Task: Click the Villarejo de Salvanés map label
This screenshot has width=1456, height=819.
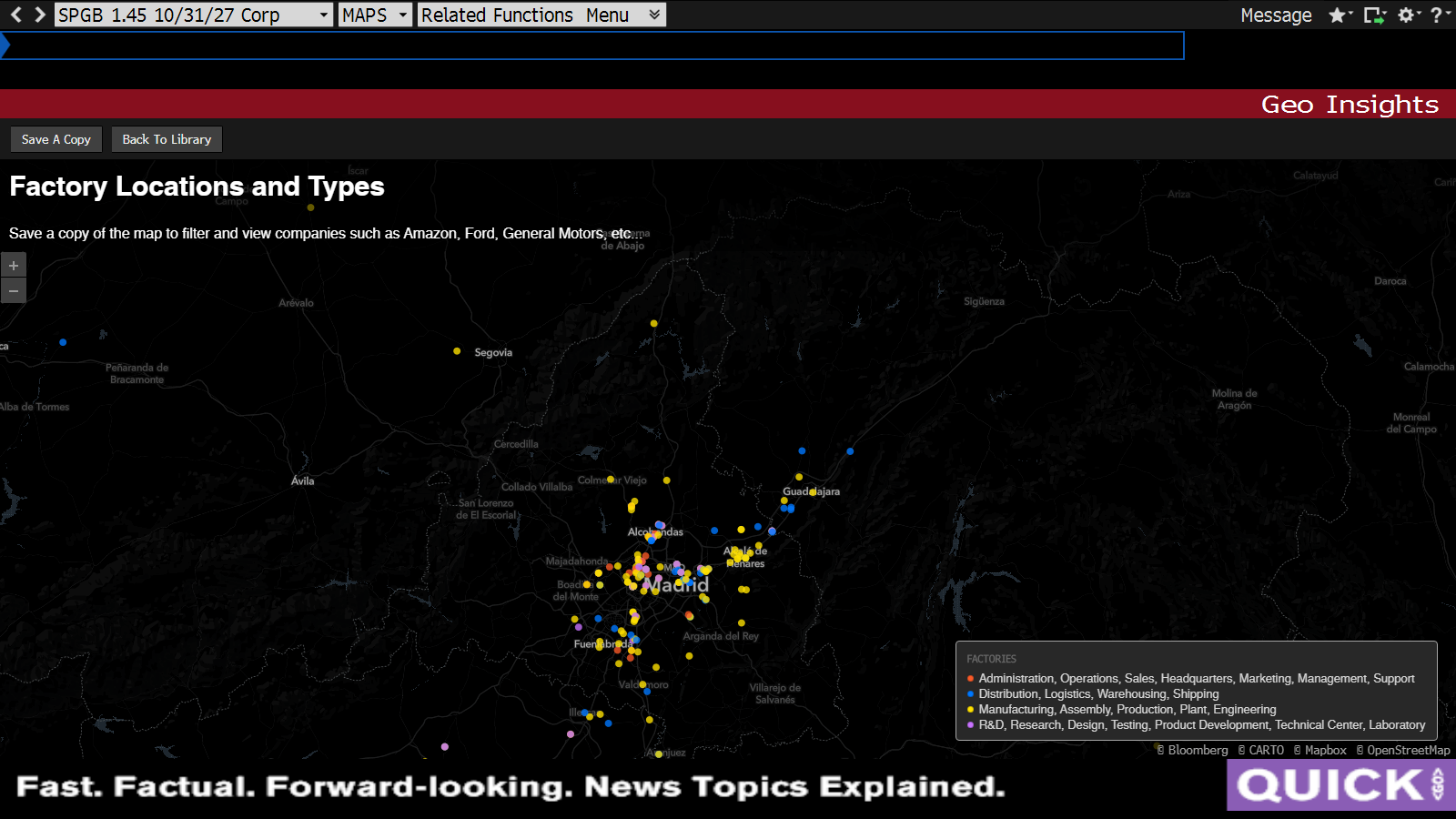Action: click(775, 693)
